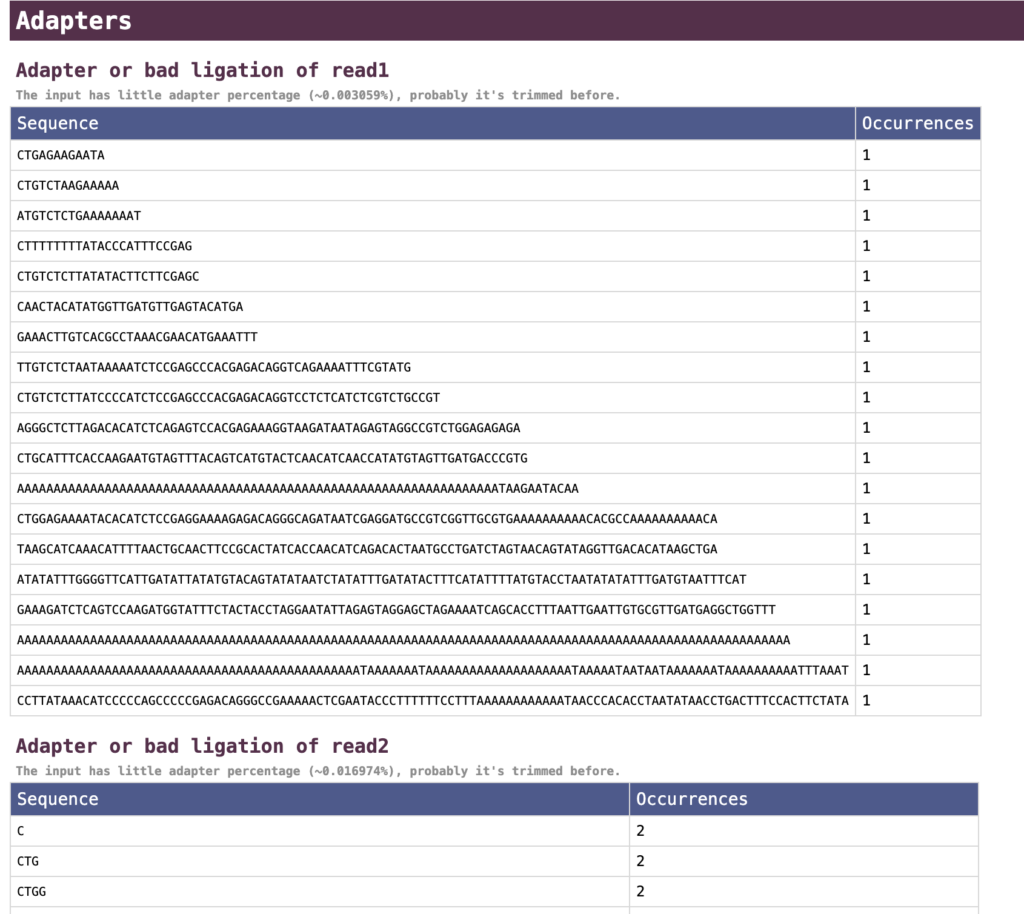Screen dimensions: 1024x914
Task: Click the Sequence column header in read2 table
Action: click(58, 799)
